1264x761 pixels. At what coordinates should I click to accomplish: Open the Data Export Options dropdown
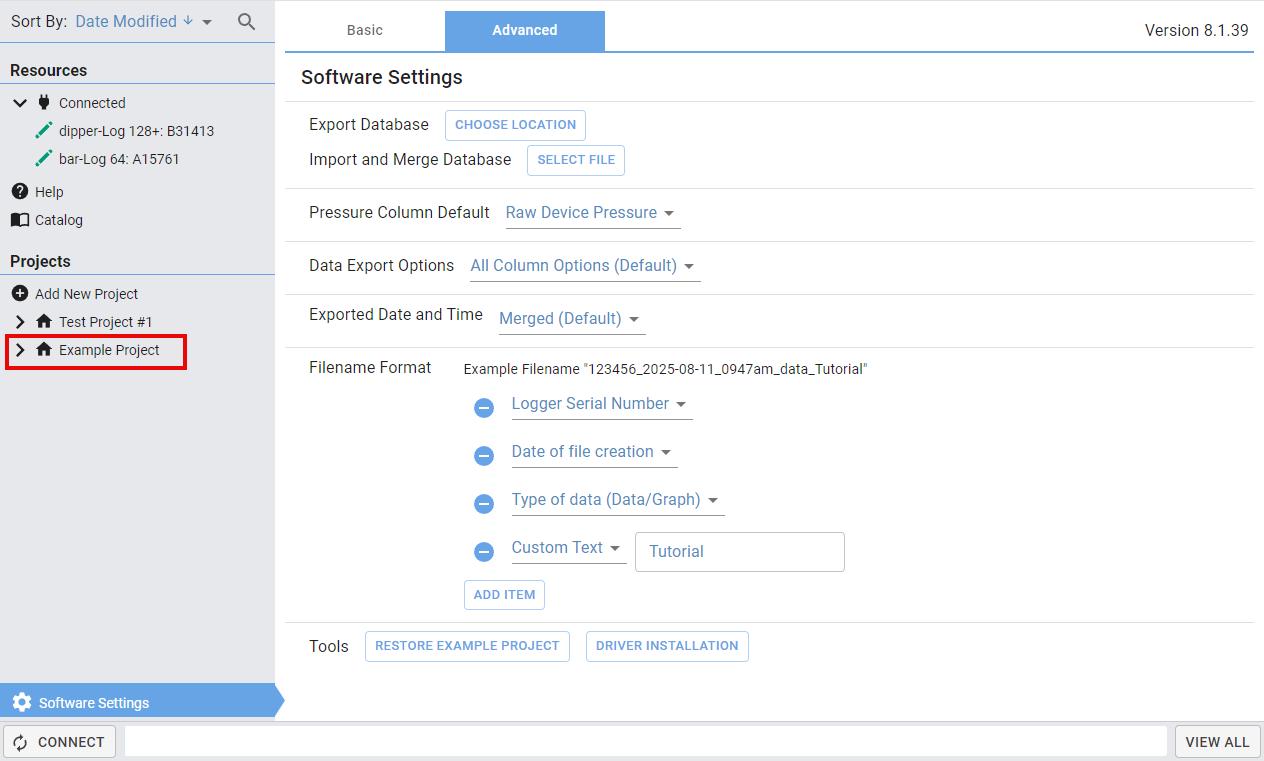[x=584, y=266]
